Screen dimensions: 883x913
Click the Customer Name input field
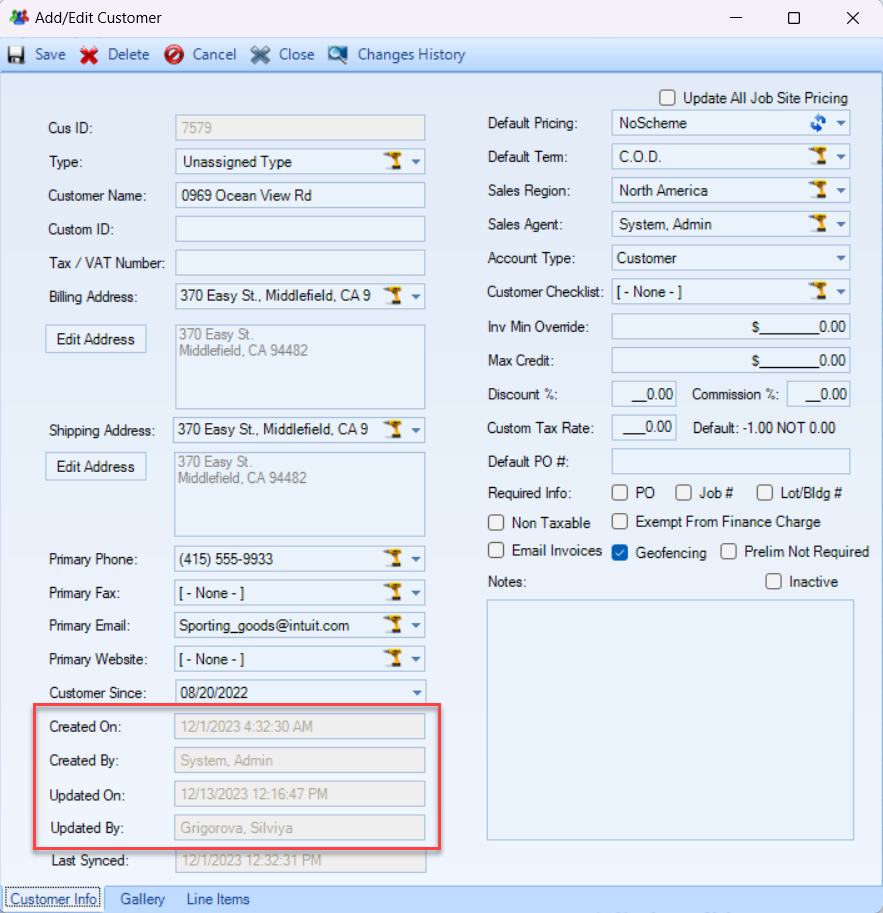(300, 195)
